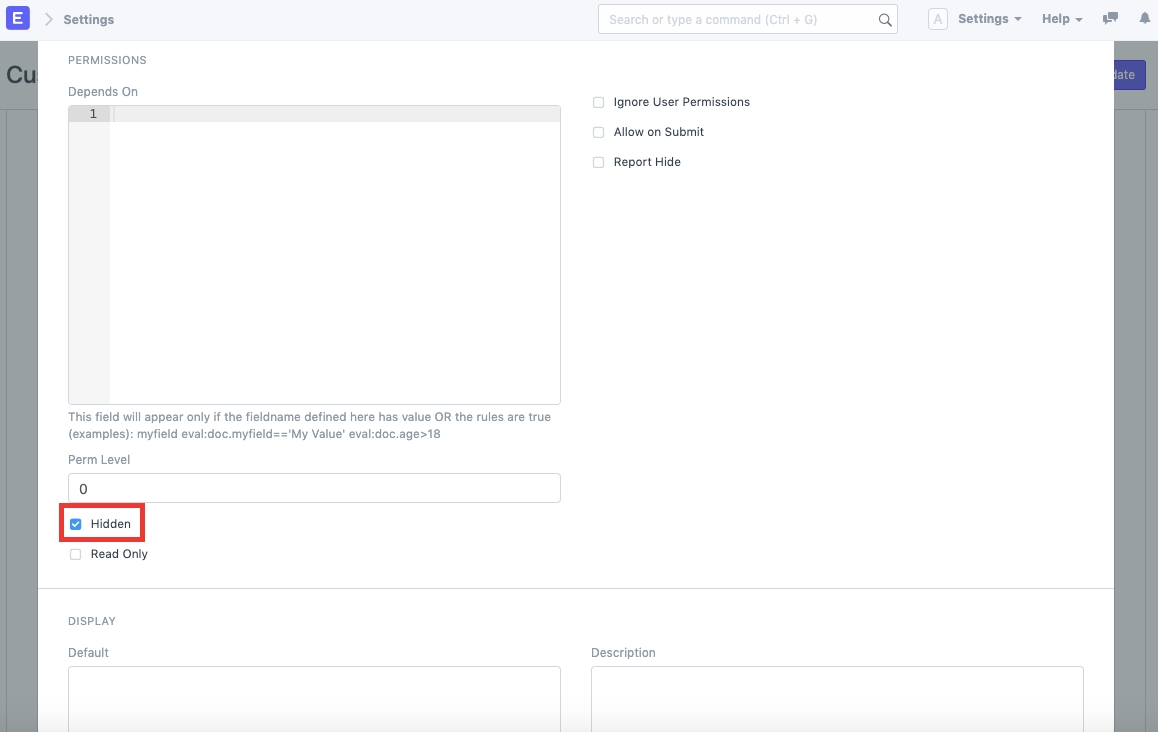The image size is (1158, 732).
Task: Click the user avatar 'A' icon
Action: pos(937,19)
